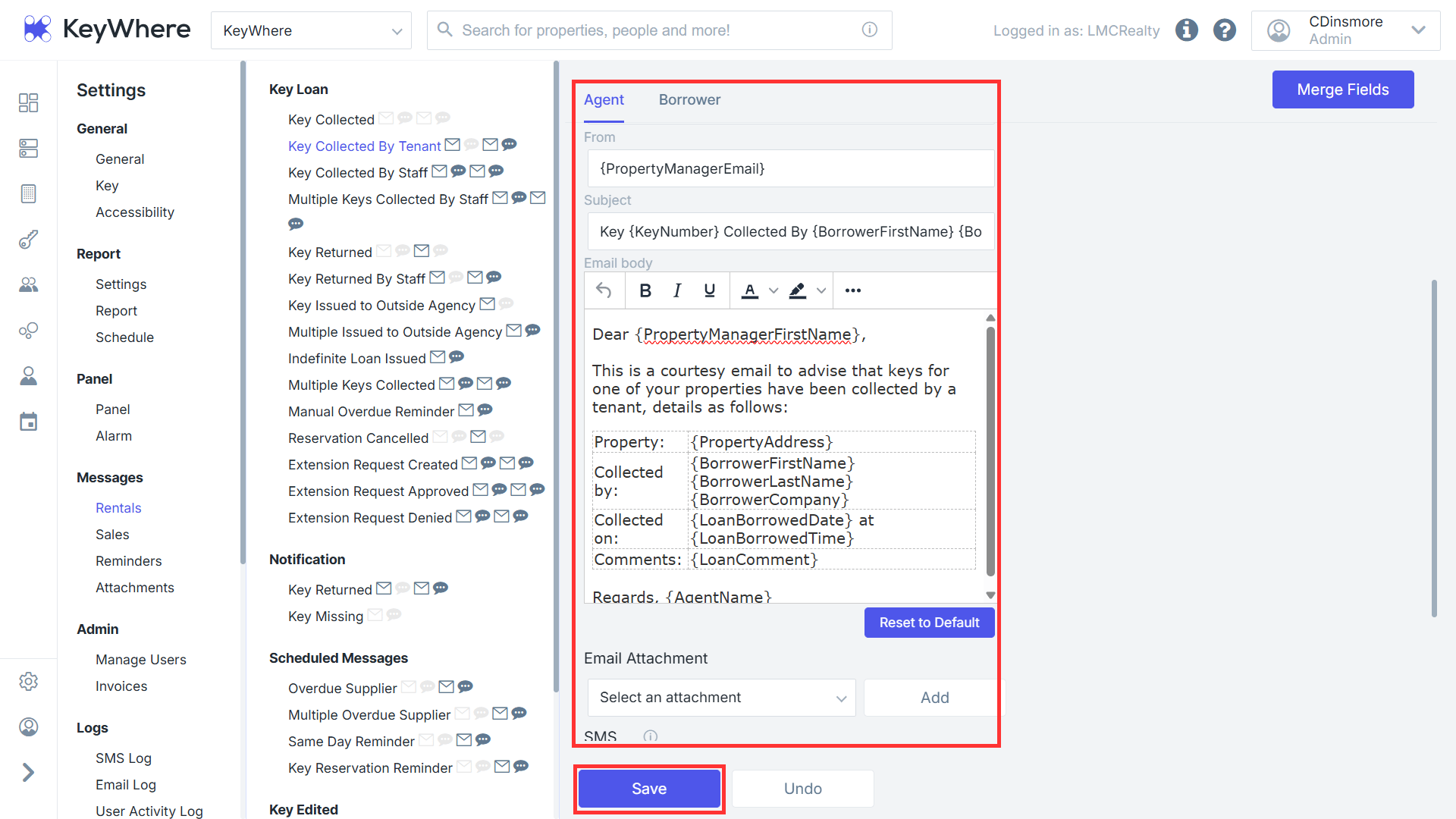Open more options ellipsis in editor toolbar
Viewport: 1456px width, 819px height.
[x=853, y=290]
